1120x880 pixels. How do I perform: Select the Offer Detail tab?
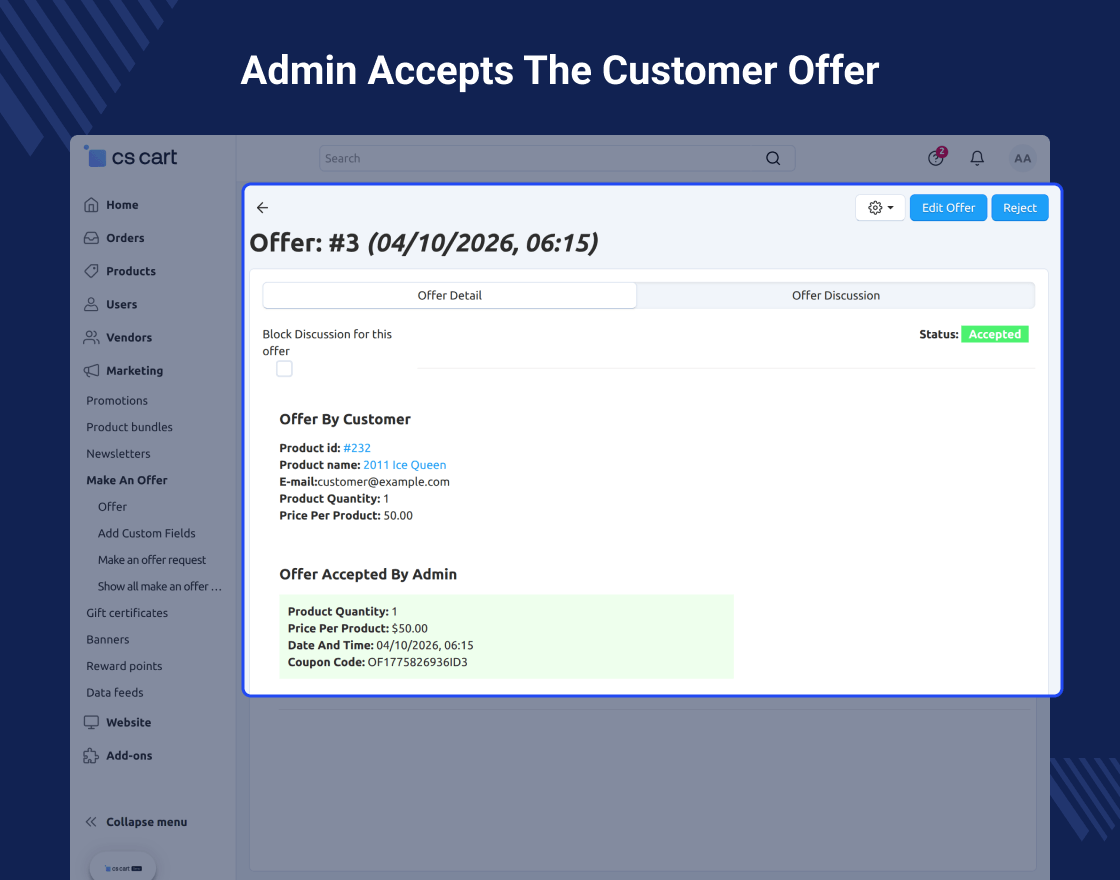(x=449, y=296)
